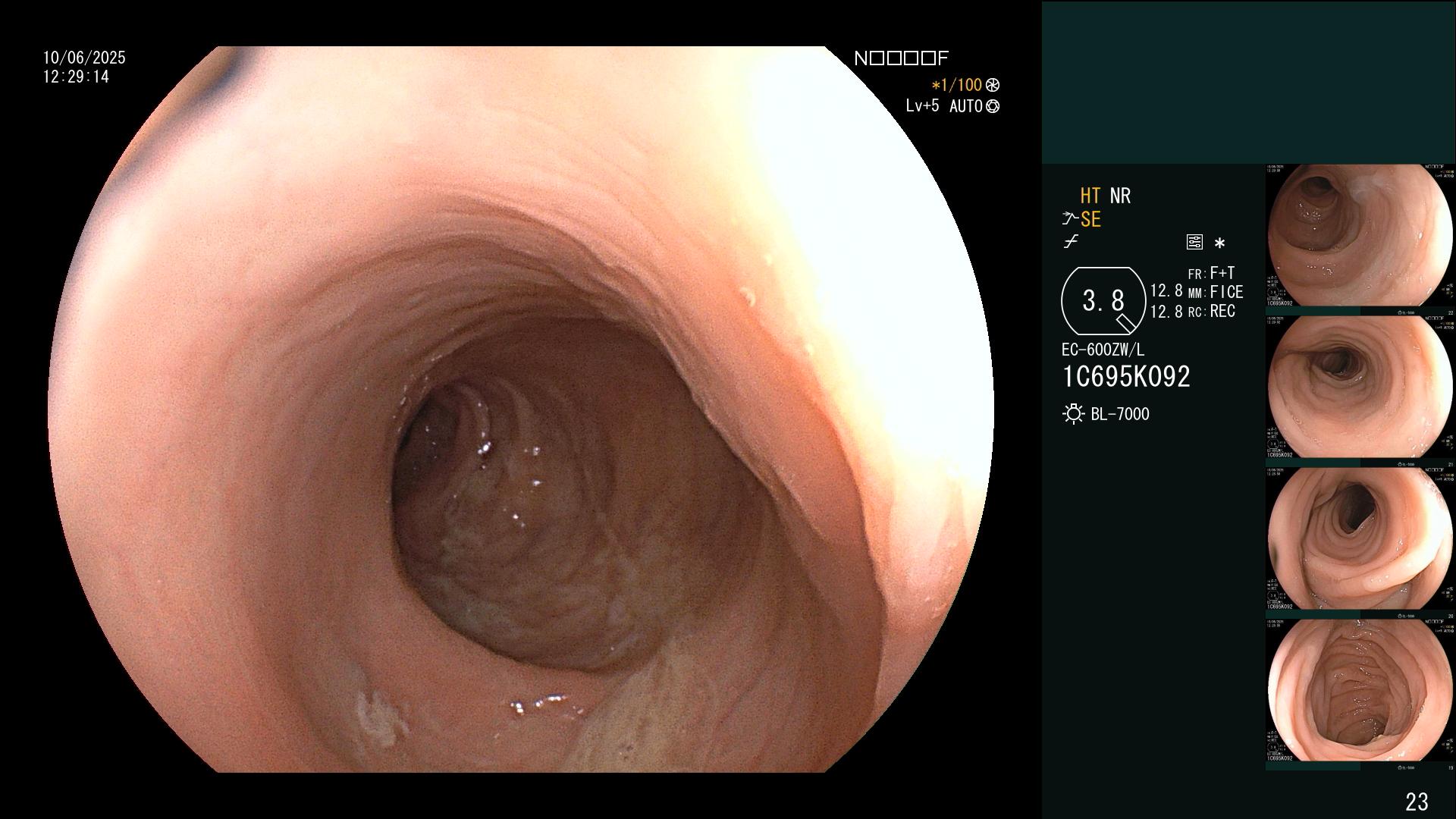Click the scope diameter icon showing 3.8
Screen dimensions: 1456x819
(x=1103, y=301)
